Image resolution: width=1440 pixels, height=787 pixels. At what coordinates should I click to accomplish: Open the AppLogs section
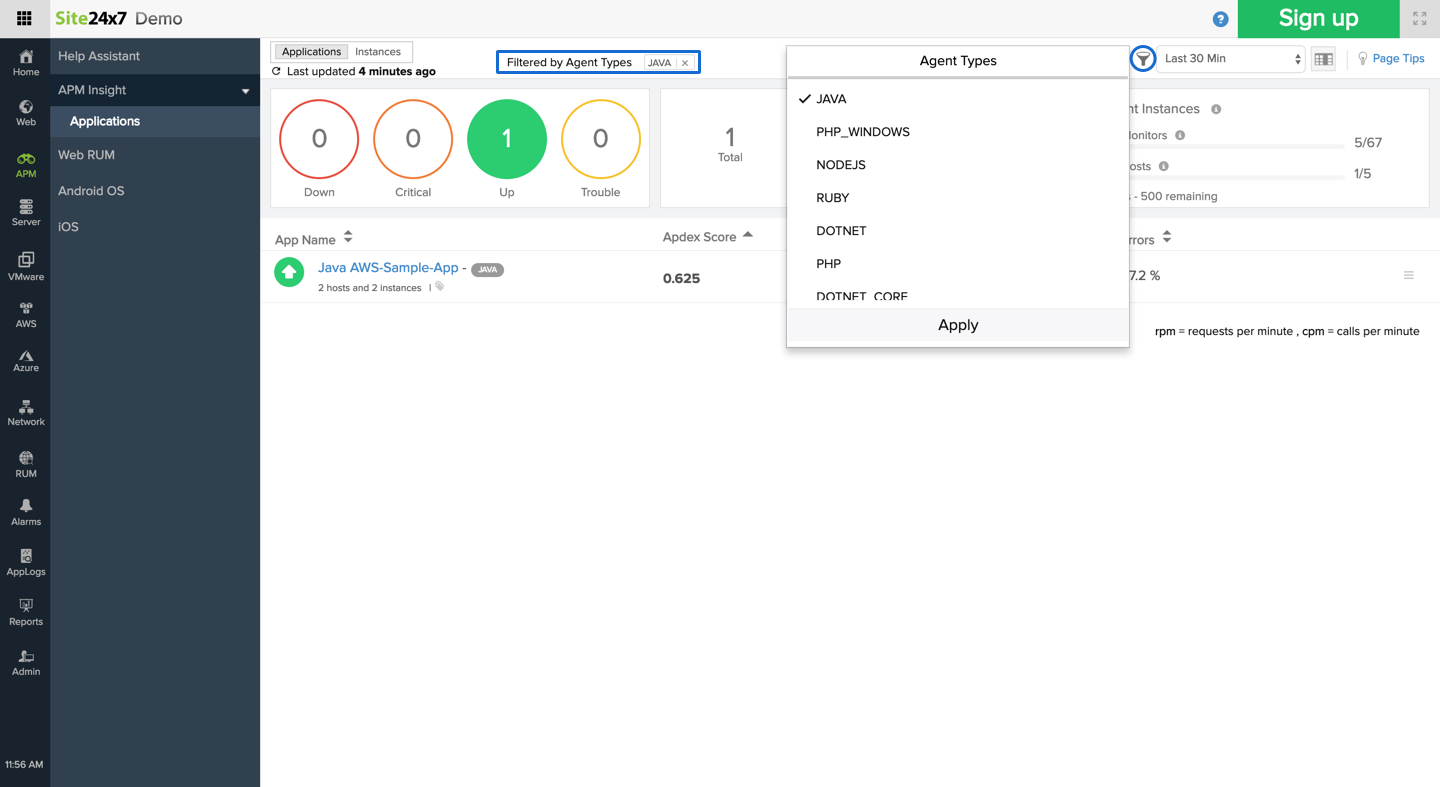(26, 563)
